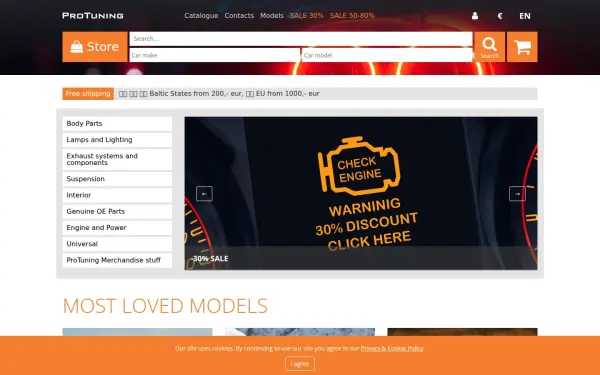Open the Privacy & Cookie Policy link
The image size is (600, 375).
392,348
